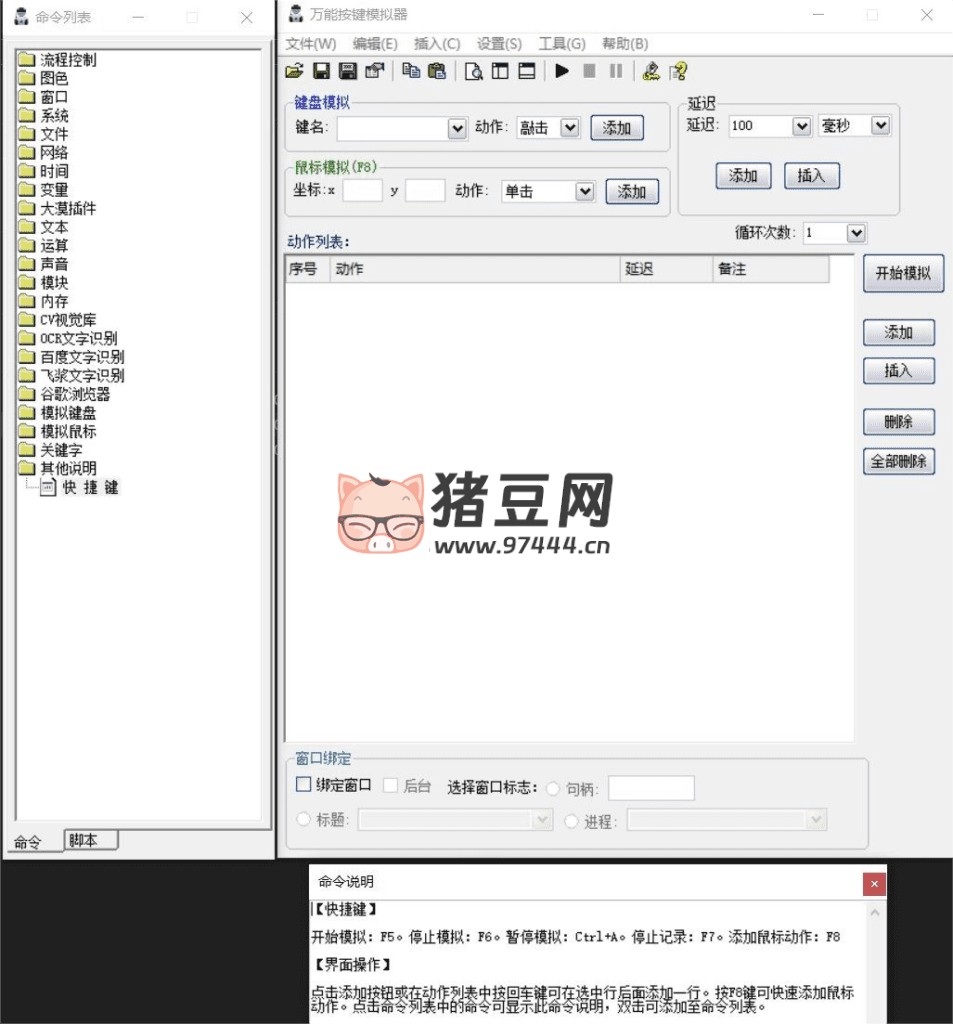The height and width of the screenshot is (1024, 953).
Task: Open the 毫秒 delay unit dropdown
Action: point(880,126)
